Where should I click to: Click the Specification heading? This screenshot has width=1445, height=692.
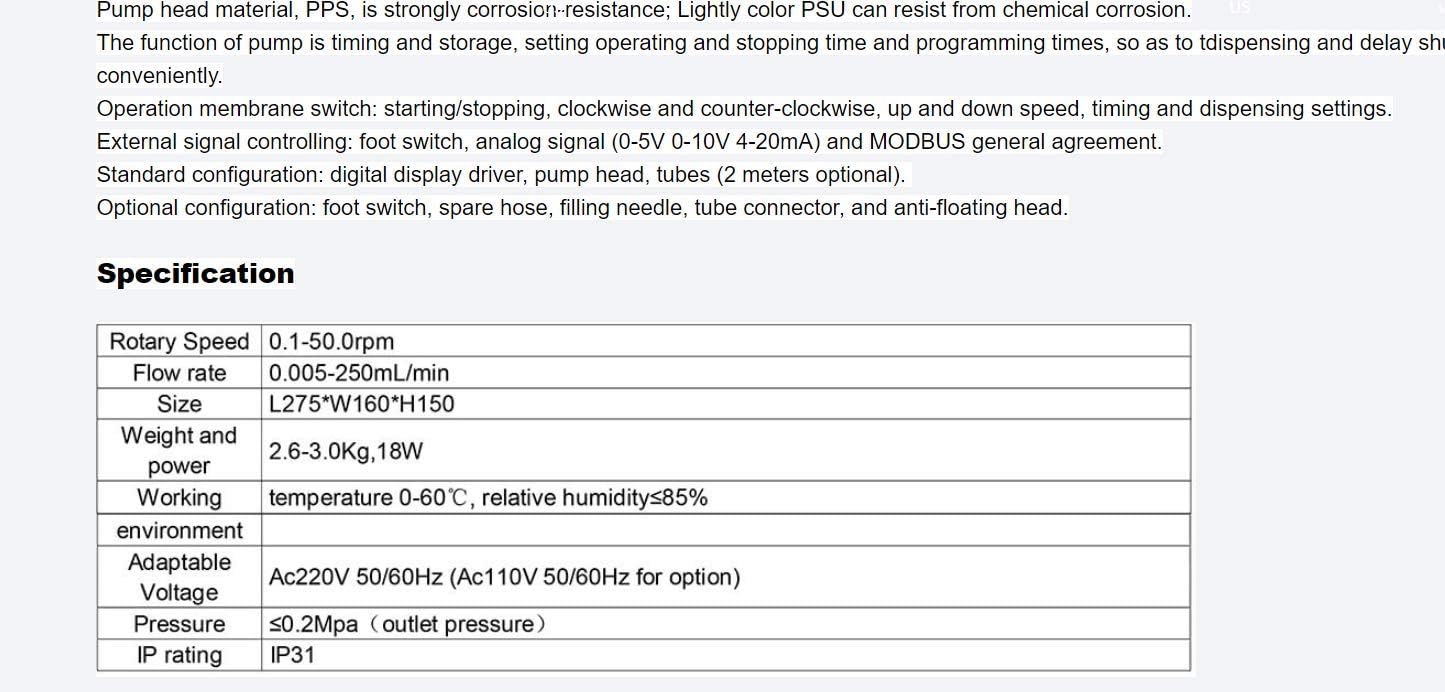pyautogui.click(x=195, y=273)
